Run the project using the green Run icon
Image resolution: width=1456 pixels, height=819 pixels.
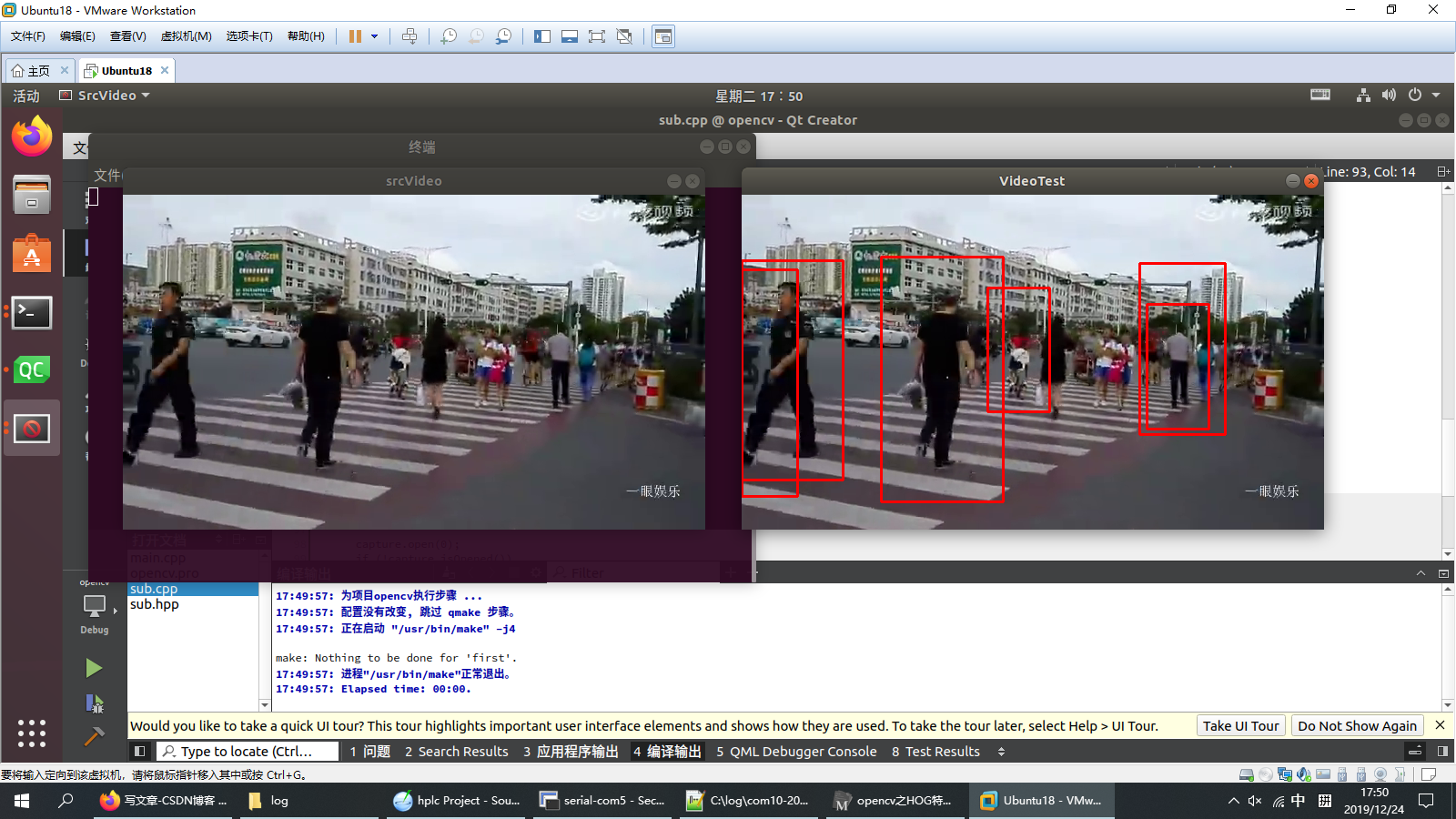(94, 667)
